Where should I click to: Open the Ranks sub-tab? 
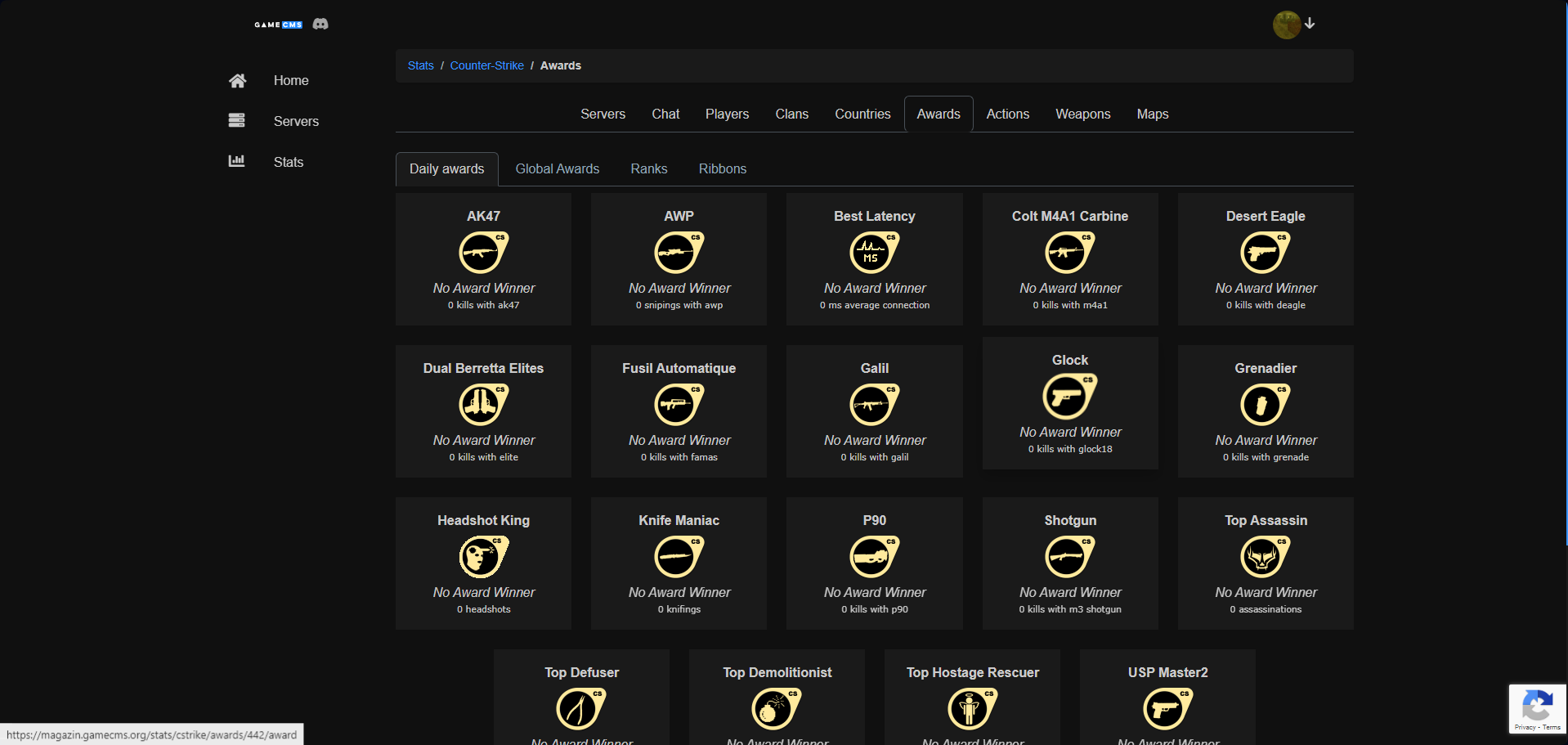click(648, 168)
